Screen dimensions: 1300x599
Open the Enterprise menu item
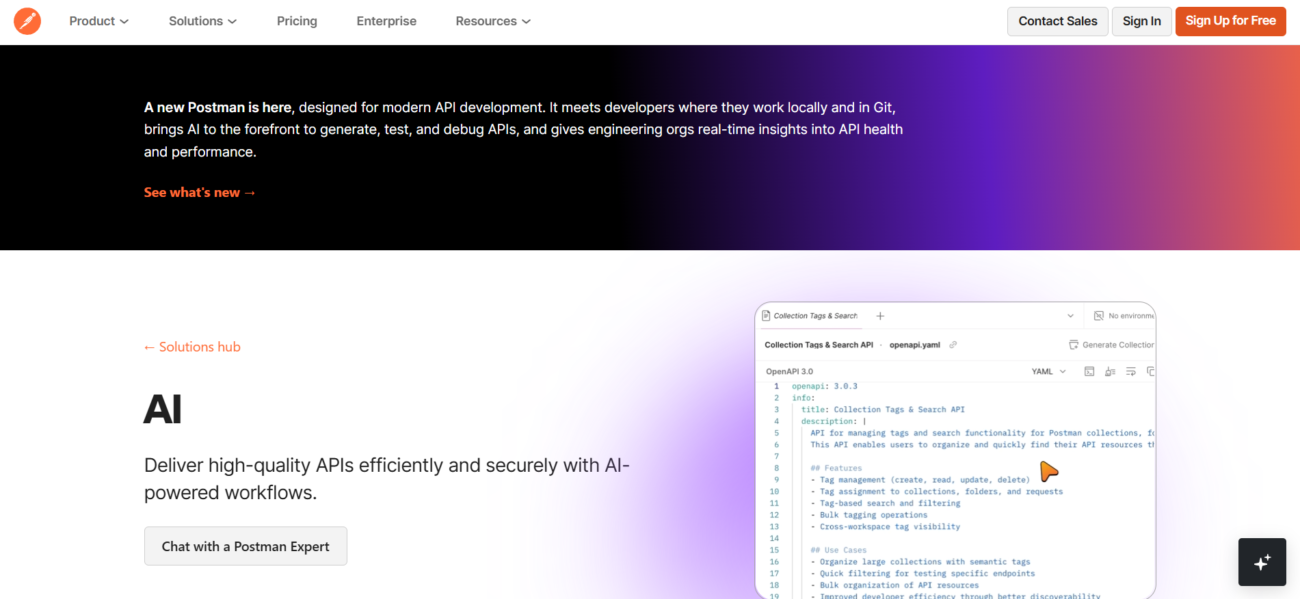386,21
